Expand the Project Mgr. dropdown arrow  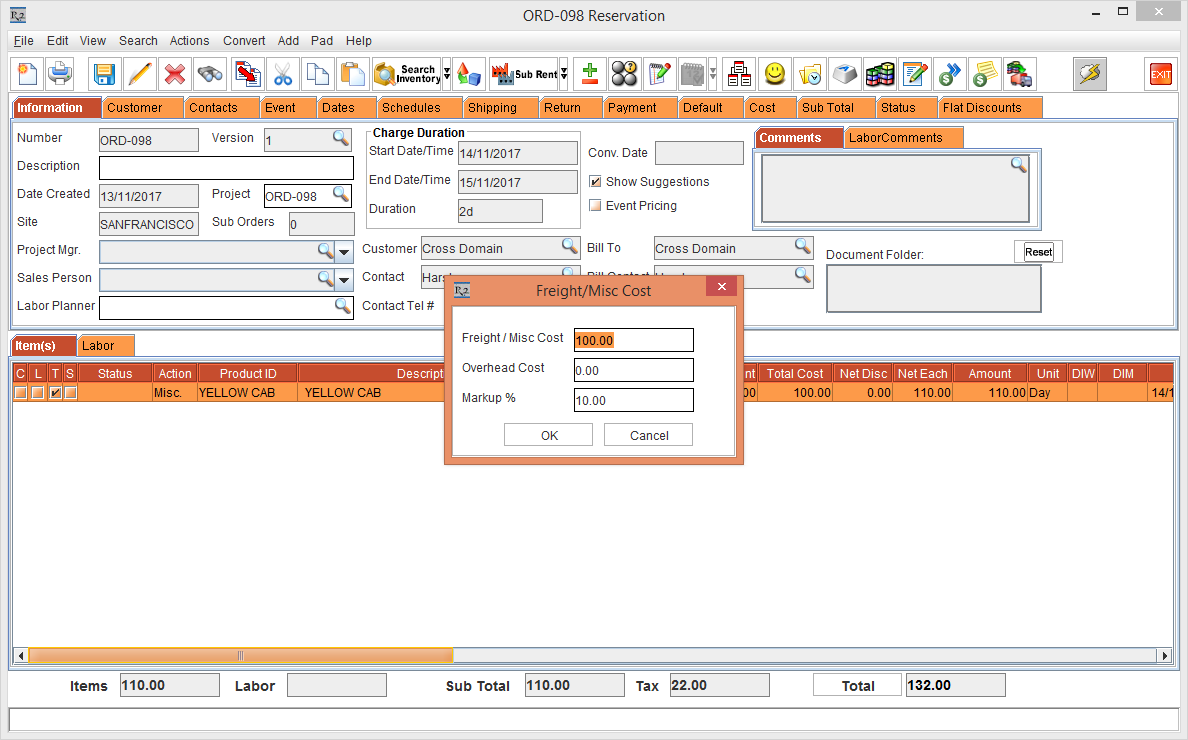coord(344,251)
